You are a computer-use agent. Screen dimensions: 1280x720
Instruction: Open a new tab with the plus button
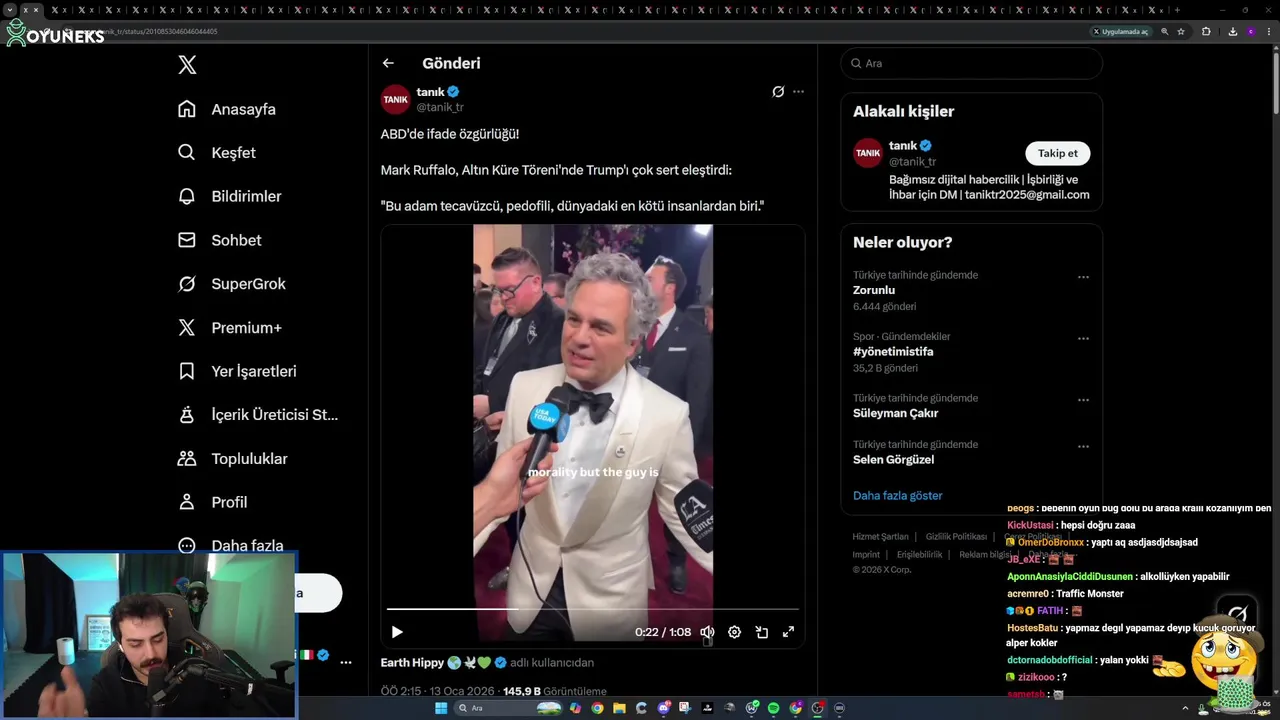click(x=1177, y=10)
